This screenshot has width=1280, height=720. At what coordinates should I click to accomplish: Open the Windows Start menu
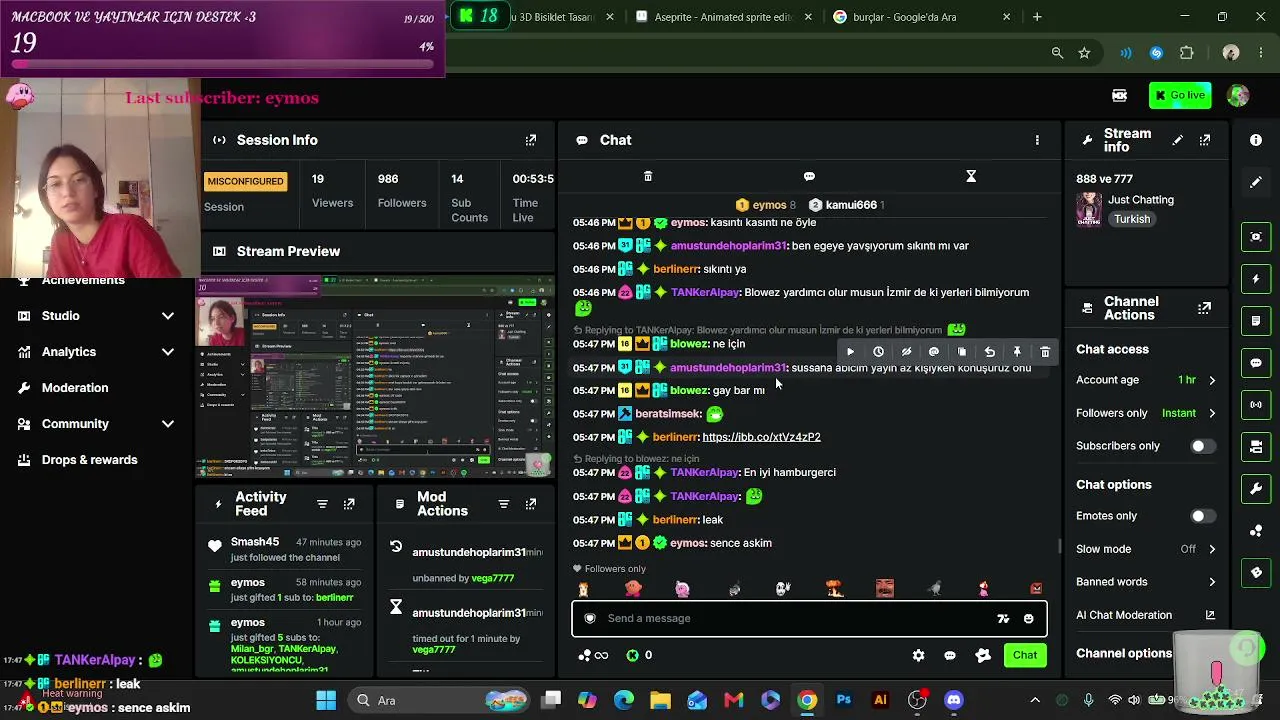pyautogui.click(x=326, y=701)
